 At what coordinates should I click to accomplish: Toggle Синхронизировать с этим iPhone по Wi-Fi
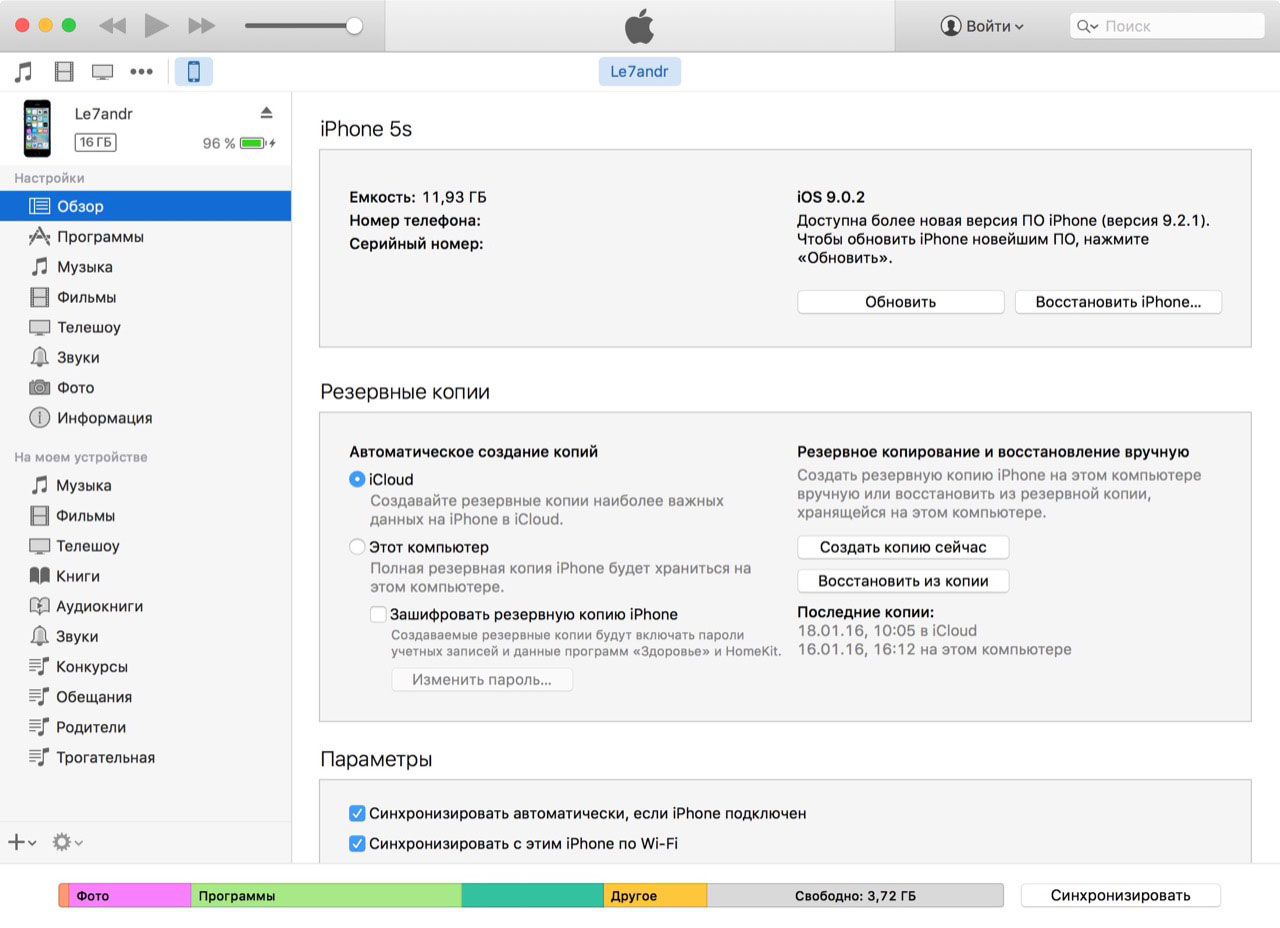click(357, 843)
